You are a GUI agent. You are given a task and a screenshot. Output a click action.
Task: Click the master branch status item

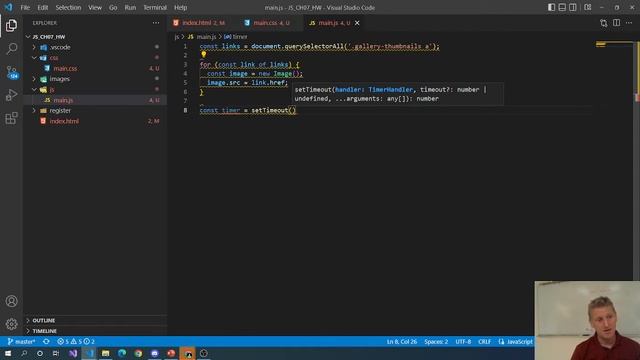[x=22, y=342]
